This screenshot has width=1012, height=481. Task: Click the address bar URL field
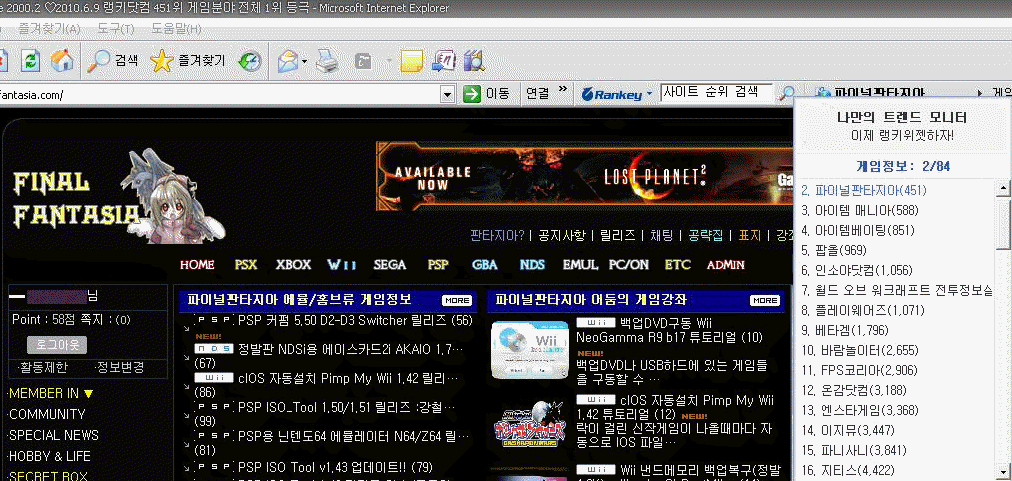[219, 94]
